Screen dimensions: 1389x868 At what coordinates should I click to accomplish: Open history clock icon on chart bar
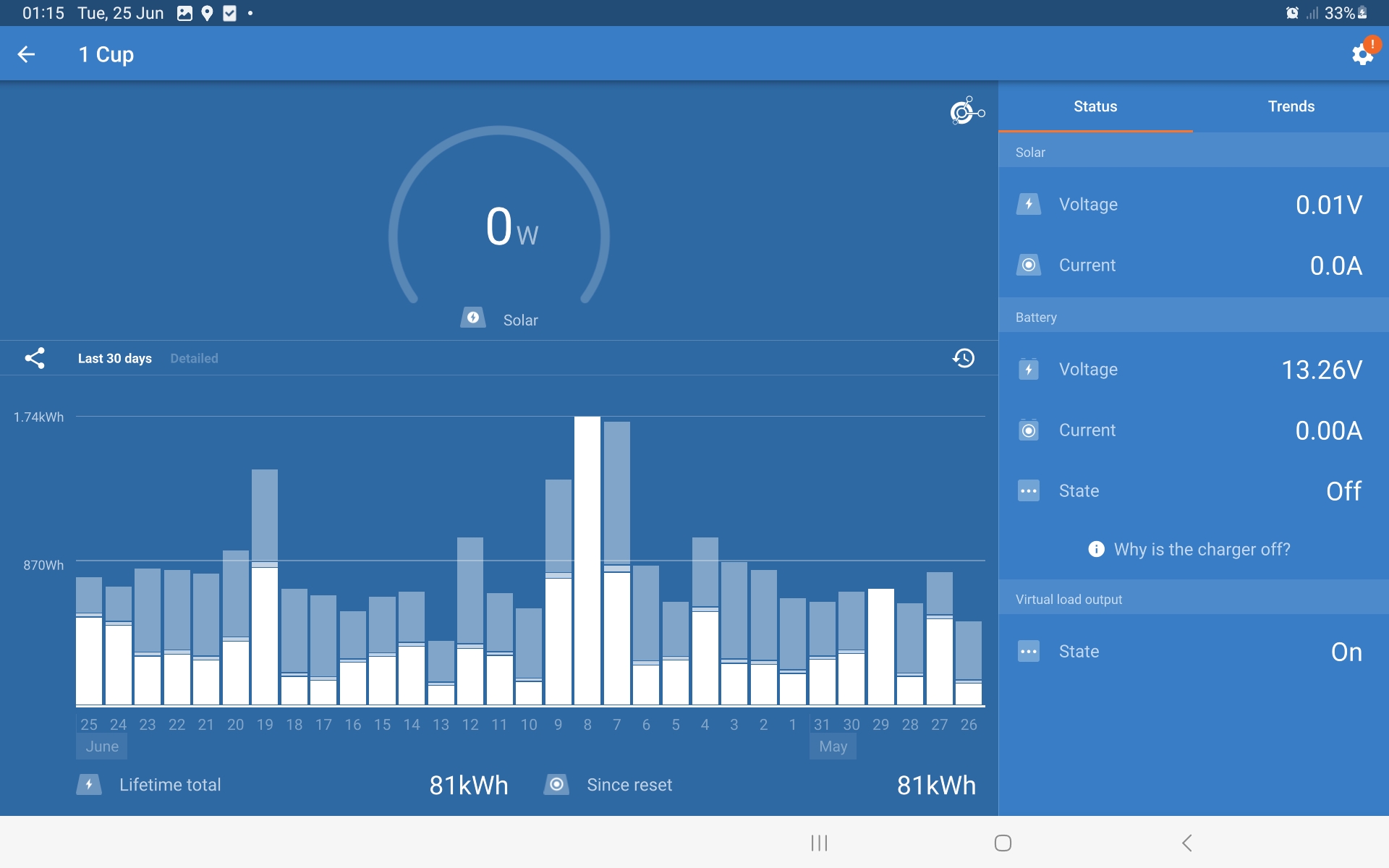coord(963,358)
